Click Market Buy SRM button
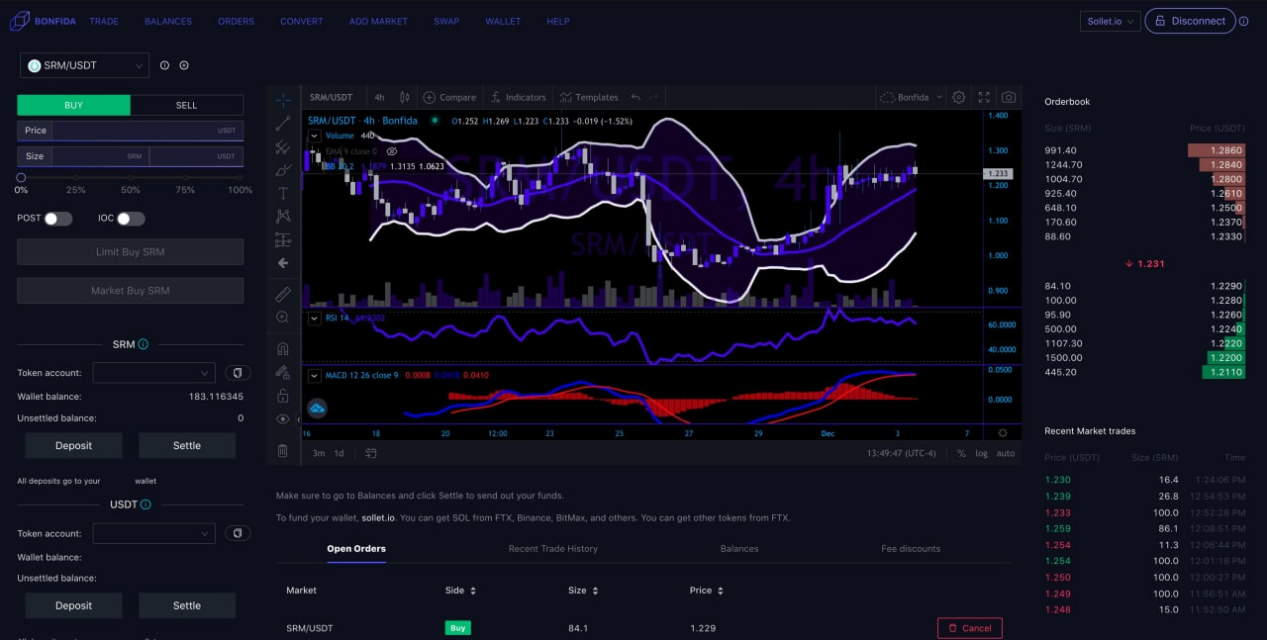The image size is (1267, 640). point(130,291)
